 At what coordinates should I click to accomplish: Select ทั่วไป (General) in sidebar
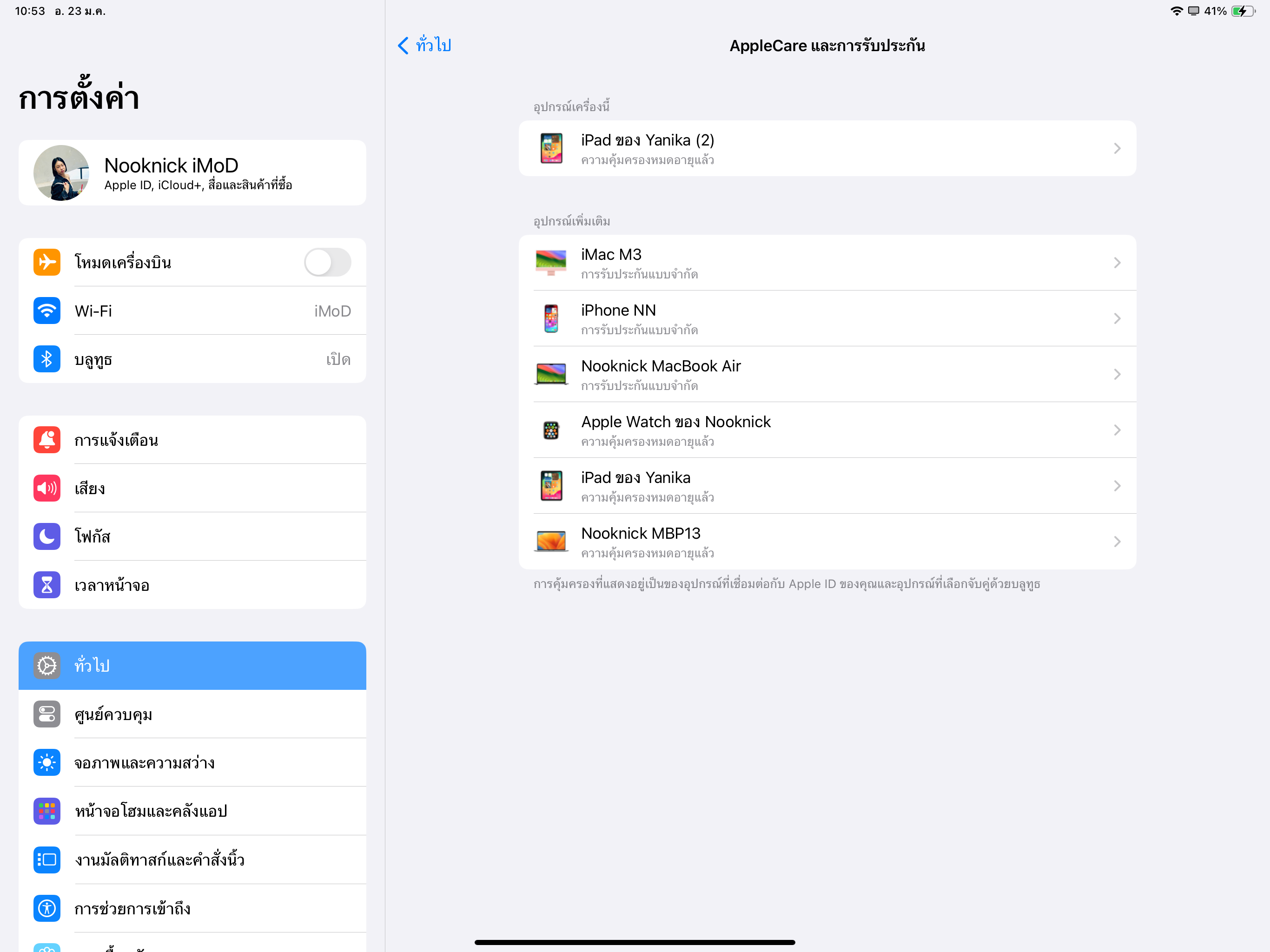[x=192, y=666]
